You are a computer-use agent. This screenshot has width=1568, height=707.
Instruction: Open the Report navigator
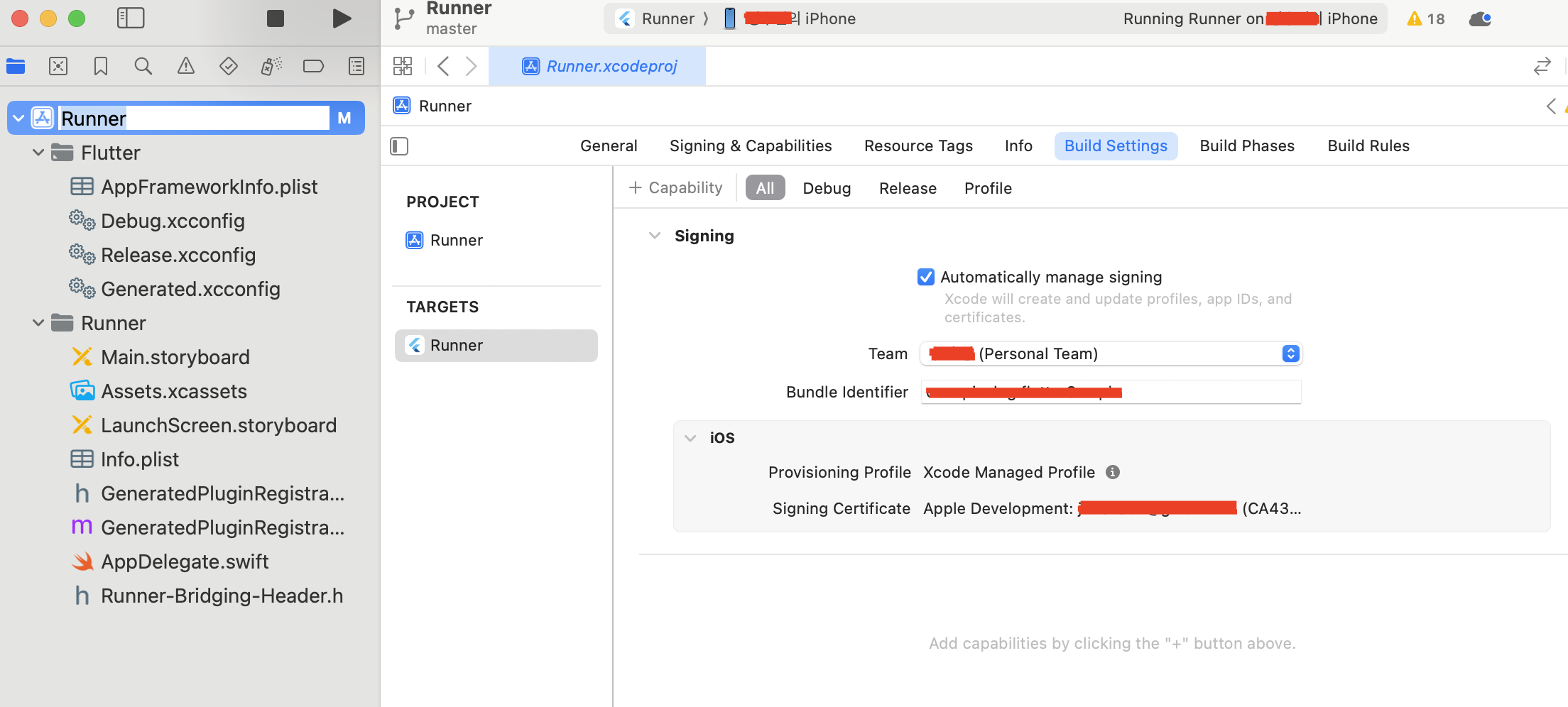pyautogui.click(x=356, y=67)
